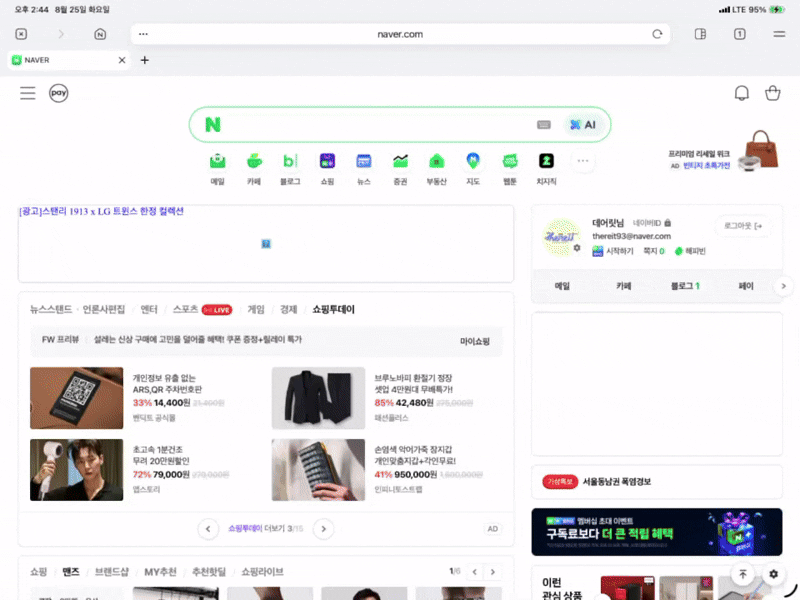Select the 엔터 tab

149,310
